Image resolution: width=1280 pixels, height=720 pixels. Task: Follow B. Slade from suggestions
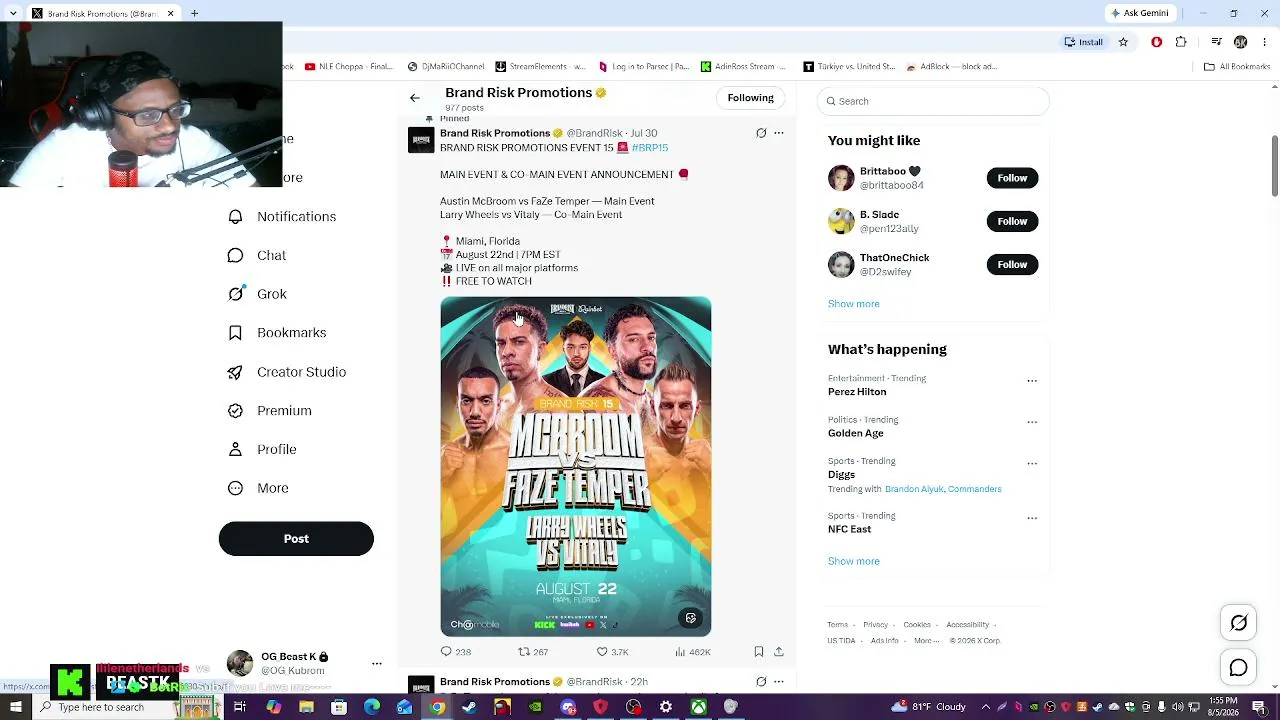(x=1012, y=221)
